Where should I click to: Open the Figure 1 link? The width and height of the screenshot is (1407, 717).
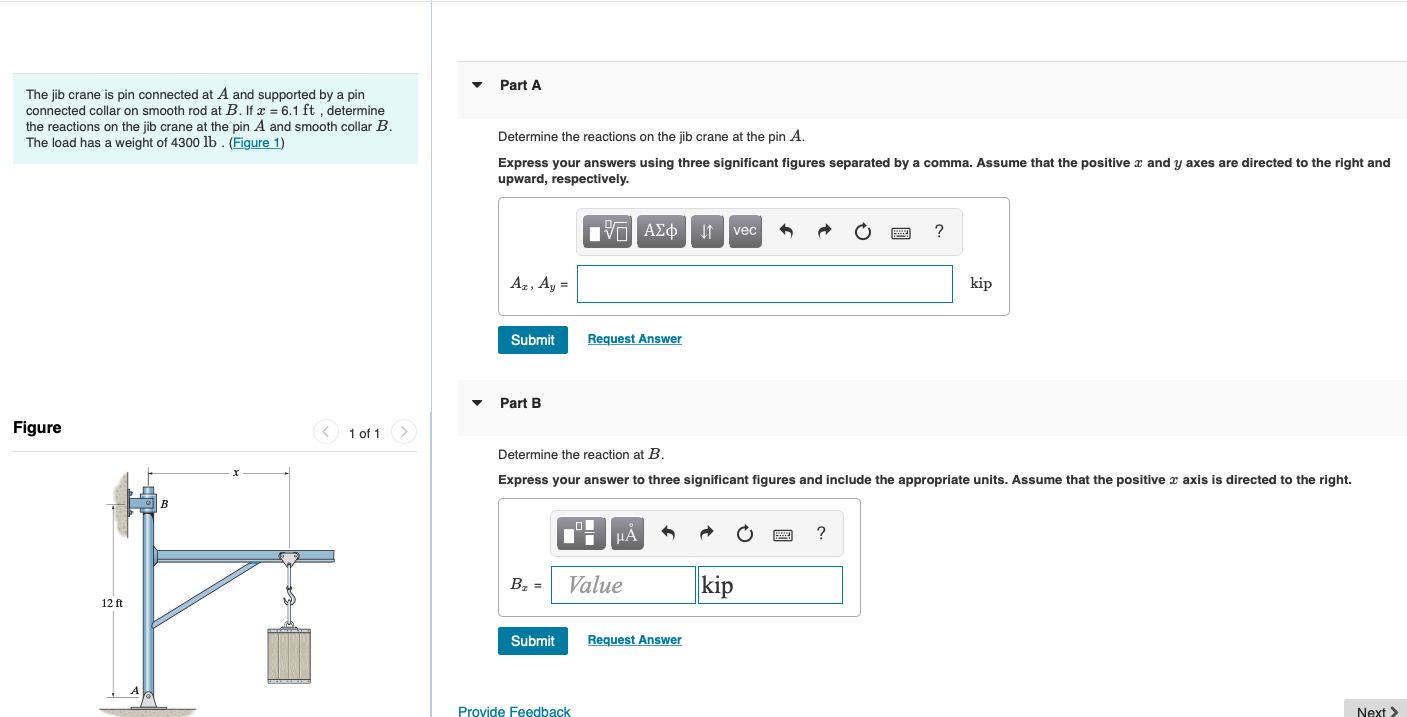(257, 143)
